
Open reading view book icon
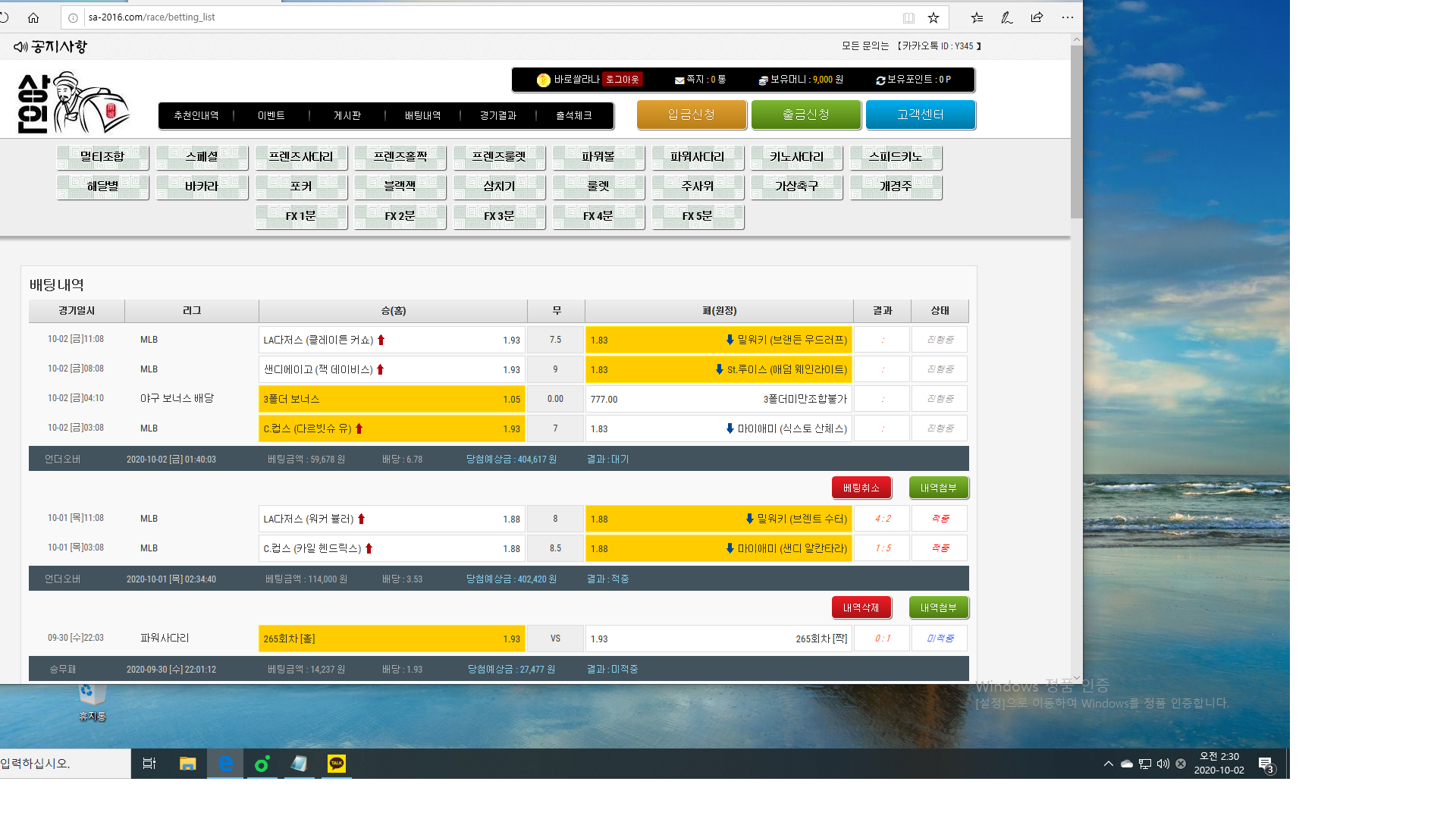[x=908, y=17]
